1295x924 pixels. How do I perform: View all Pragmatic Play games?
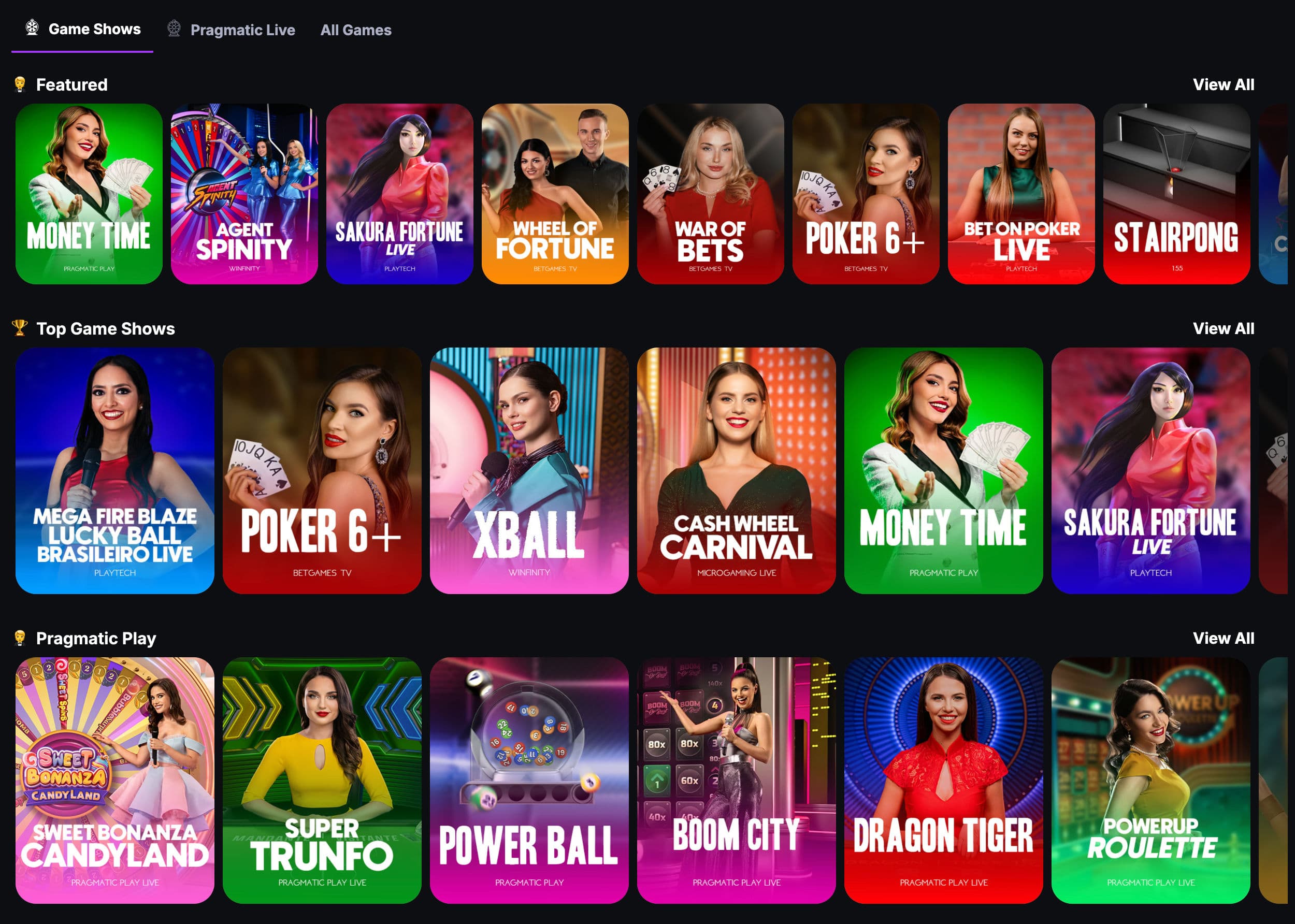1224,638
